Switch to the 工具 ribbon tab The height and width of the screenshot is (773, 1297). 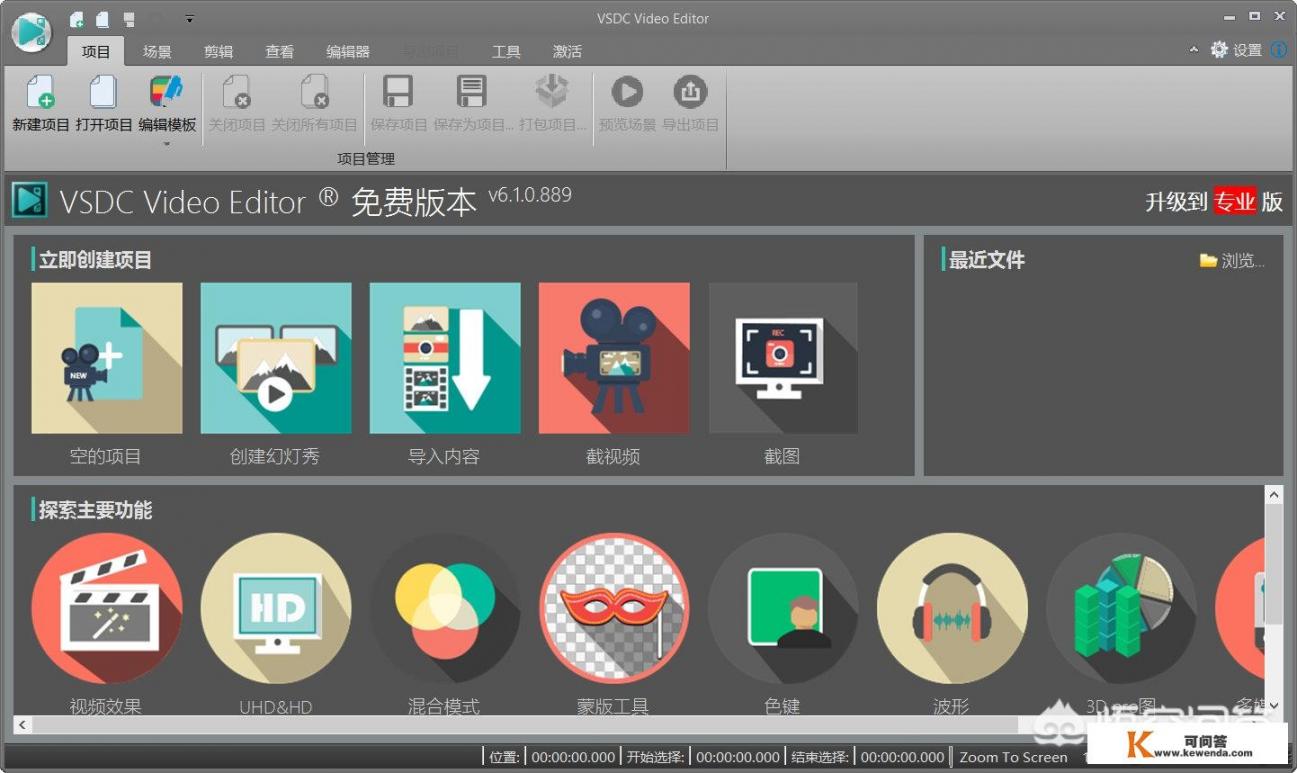(506, 51)
